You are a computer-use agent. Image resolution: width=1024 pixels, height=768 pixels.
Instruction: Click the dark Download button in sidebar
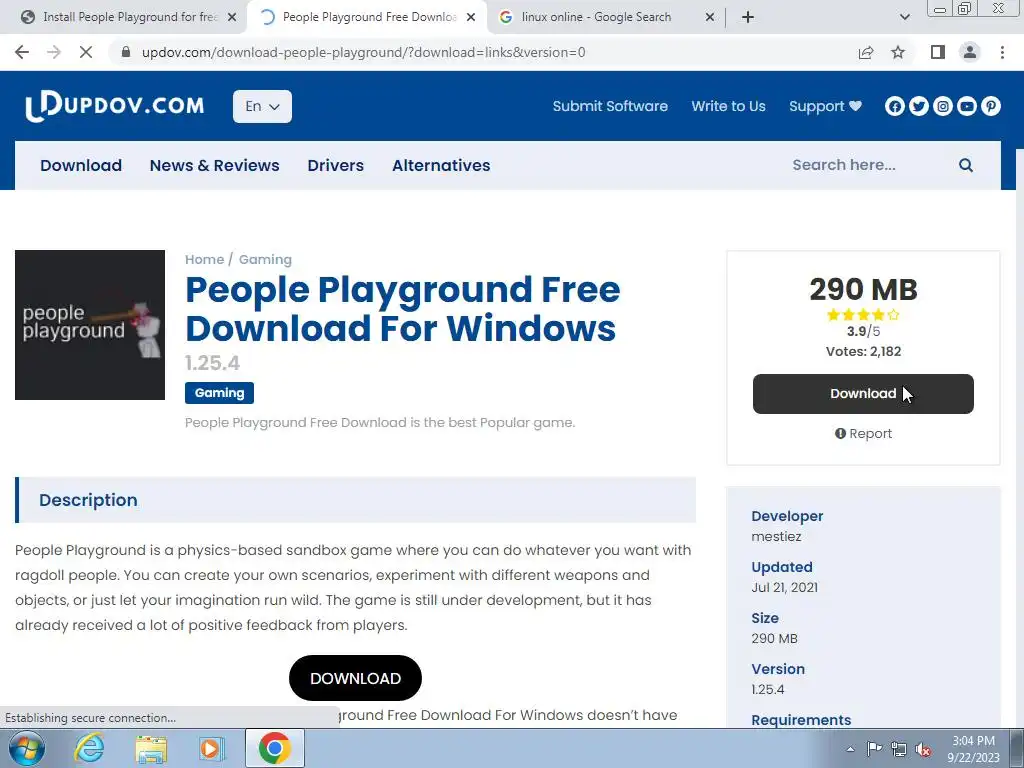tap(863, 394)
